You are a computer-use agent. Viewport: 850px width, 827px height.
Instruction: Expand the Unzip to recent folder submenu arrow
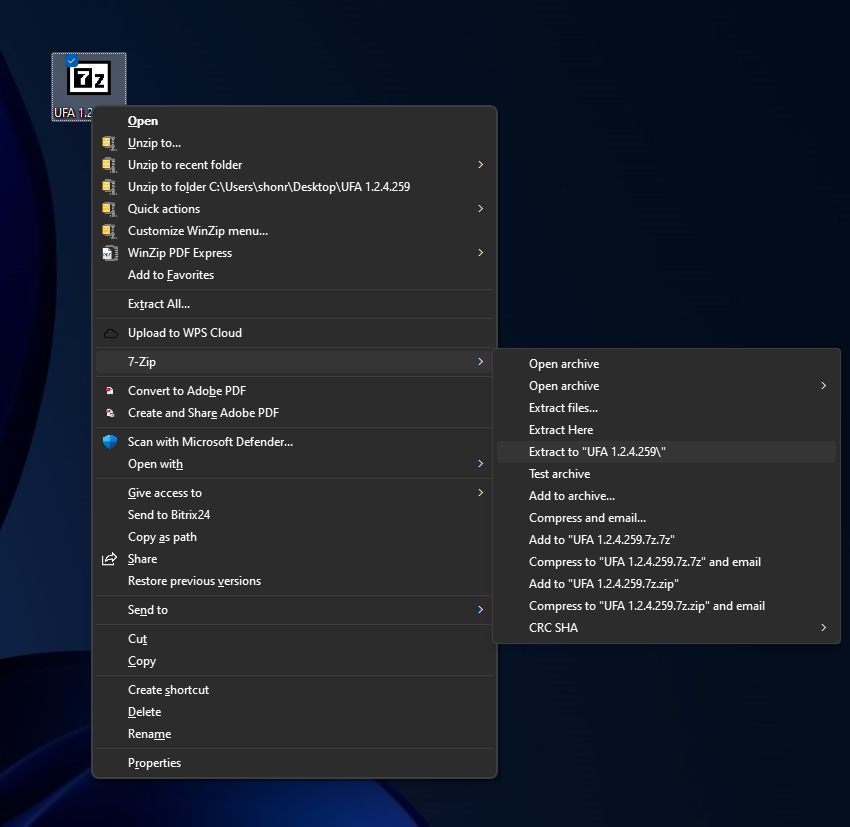tap(480, 165)
